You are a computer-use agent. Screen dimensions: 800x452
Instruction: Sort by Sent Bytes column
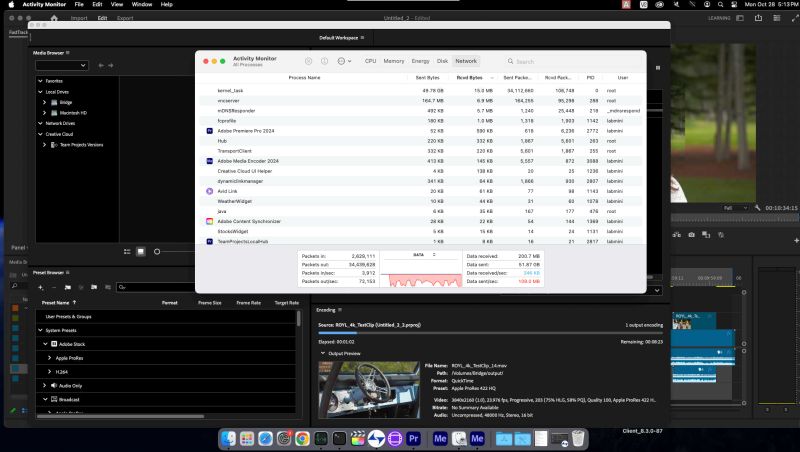tap(428, 78)
